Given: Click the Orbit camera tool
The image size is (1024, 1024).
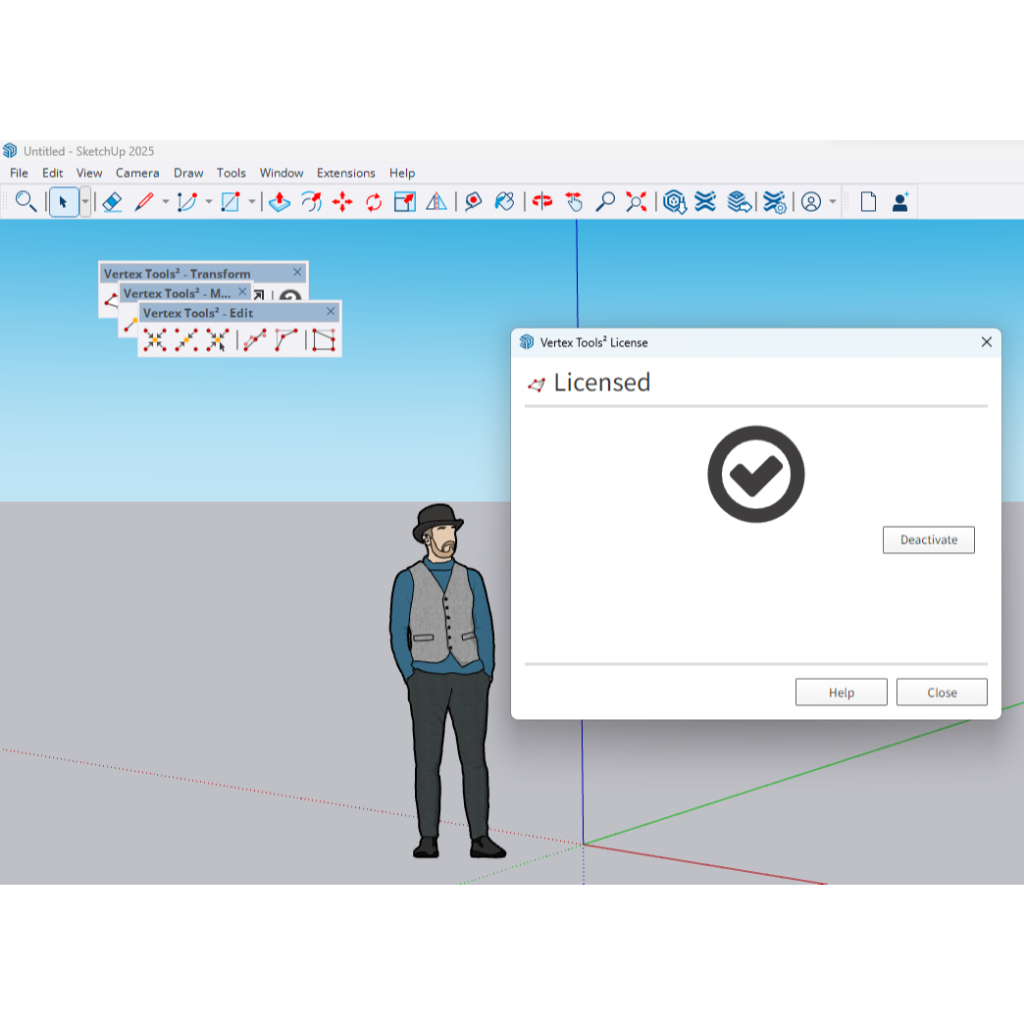Looking at the screenshot, I should (x=542, y=202).
